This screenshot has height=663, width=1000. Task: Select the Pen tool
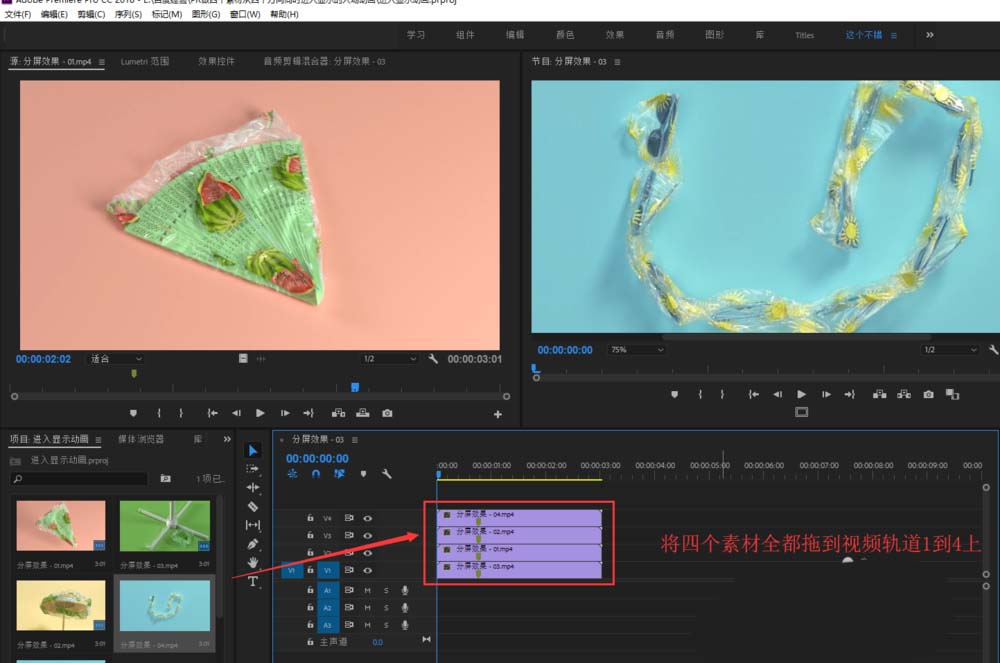(253, 544)
